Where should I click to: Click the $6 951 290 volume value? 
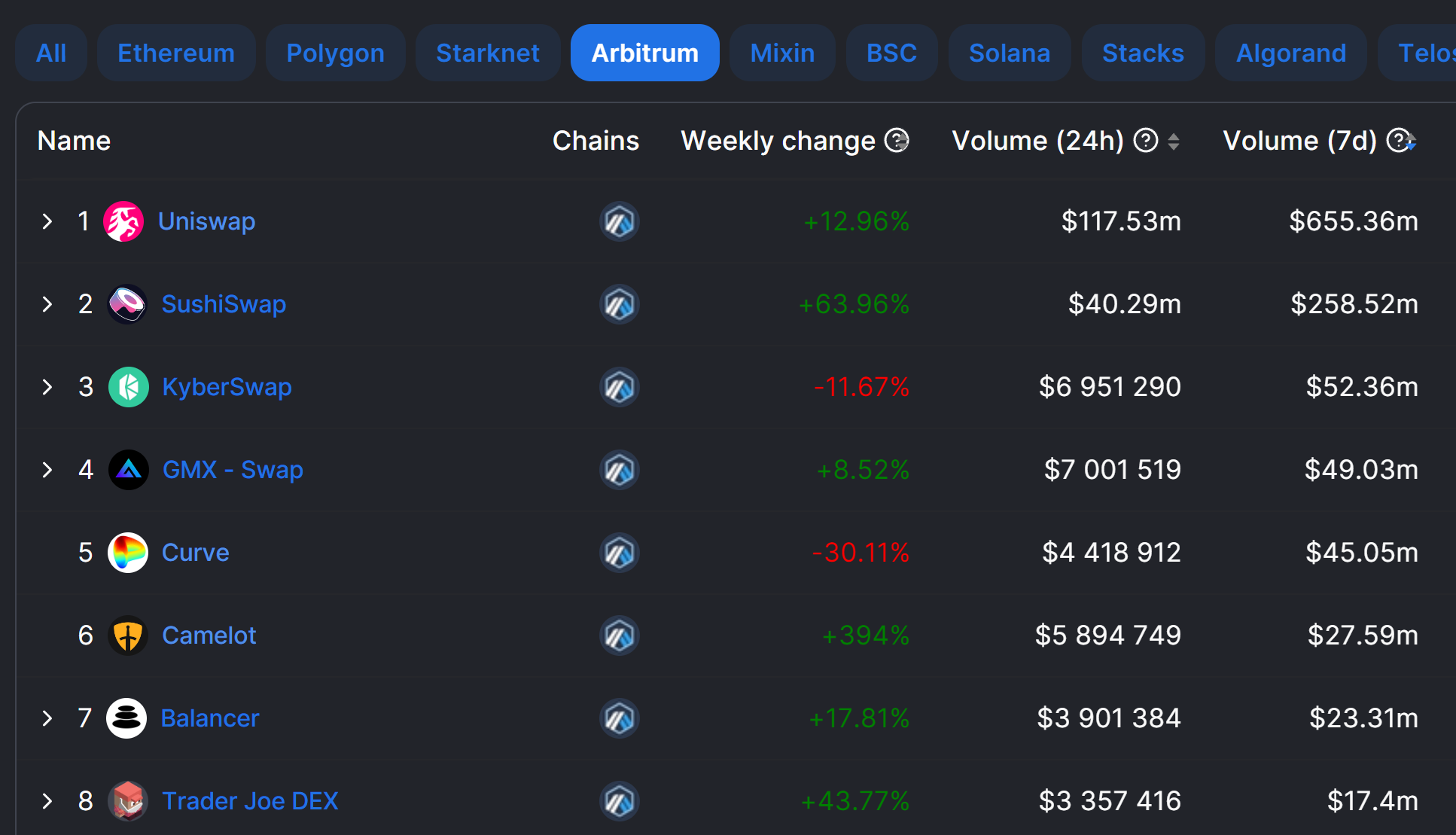point(1110,387)
